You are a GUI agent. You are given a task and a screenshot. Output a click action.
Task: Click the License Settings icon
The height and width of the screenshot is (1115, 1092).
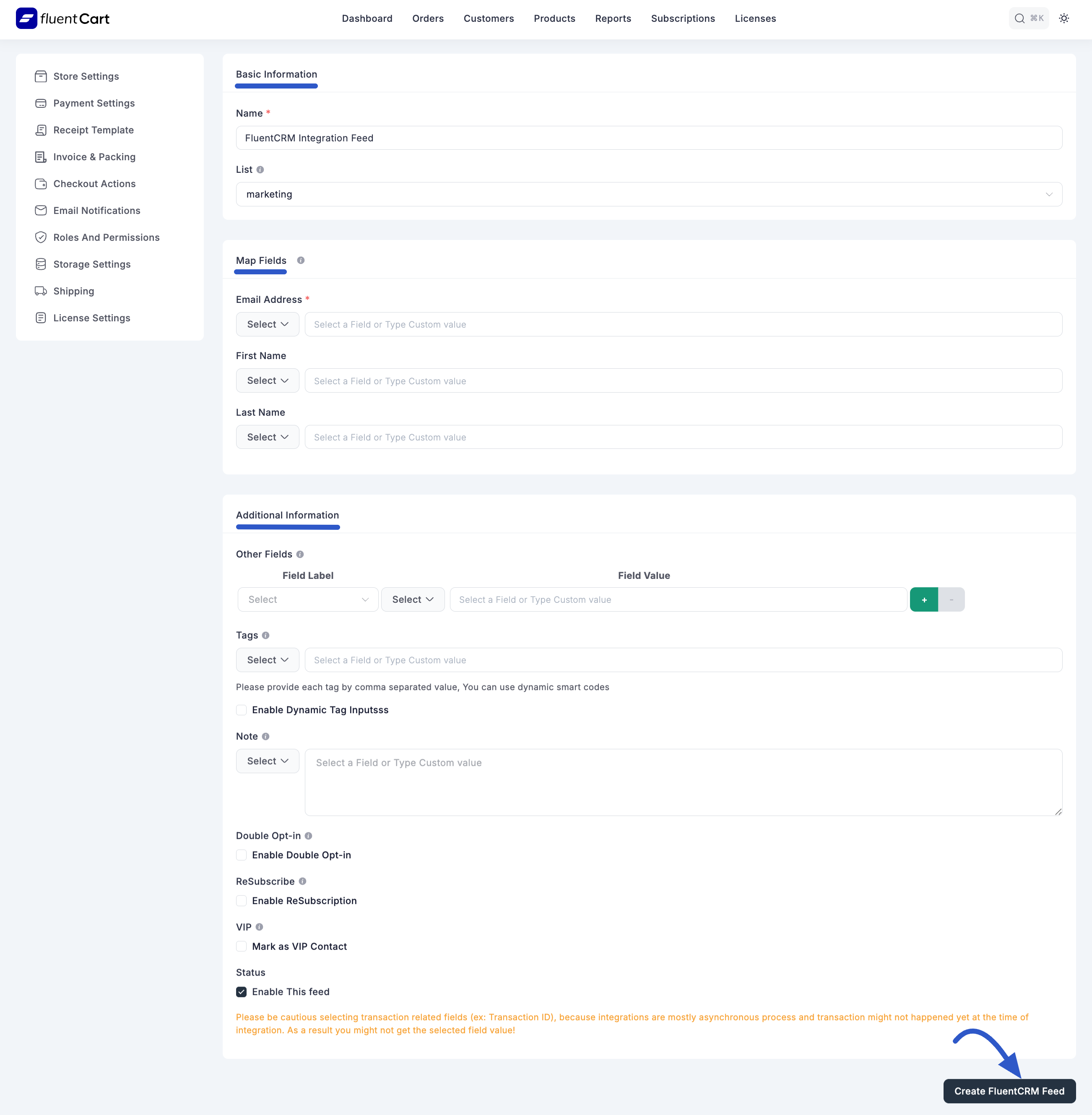(41, 318)
